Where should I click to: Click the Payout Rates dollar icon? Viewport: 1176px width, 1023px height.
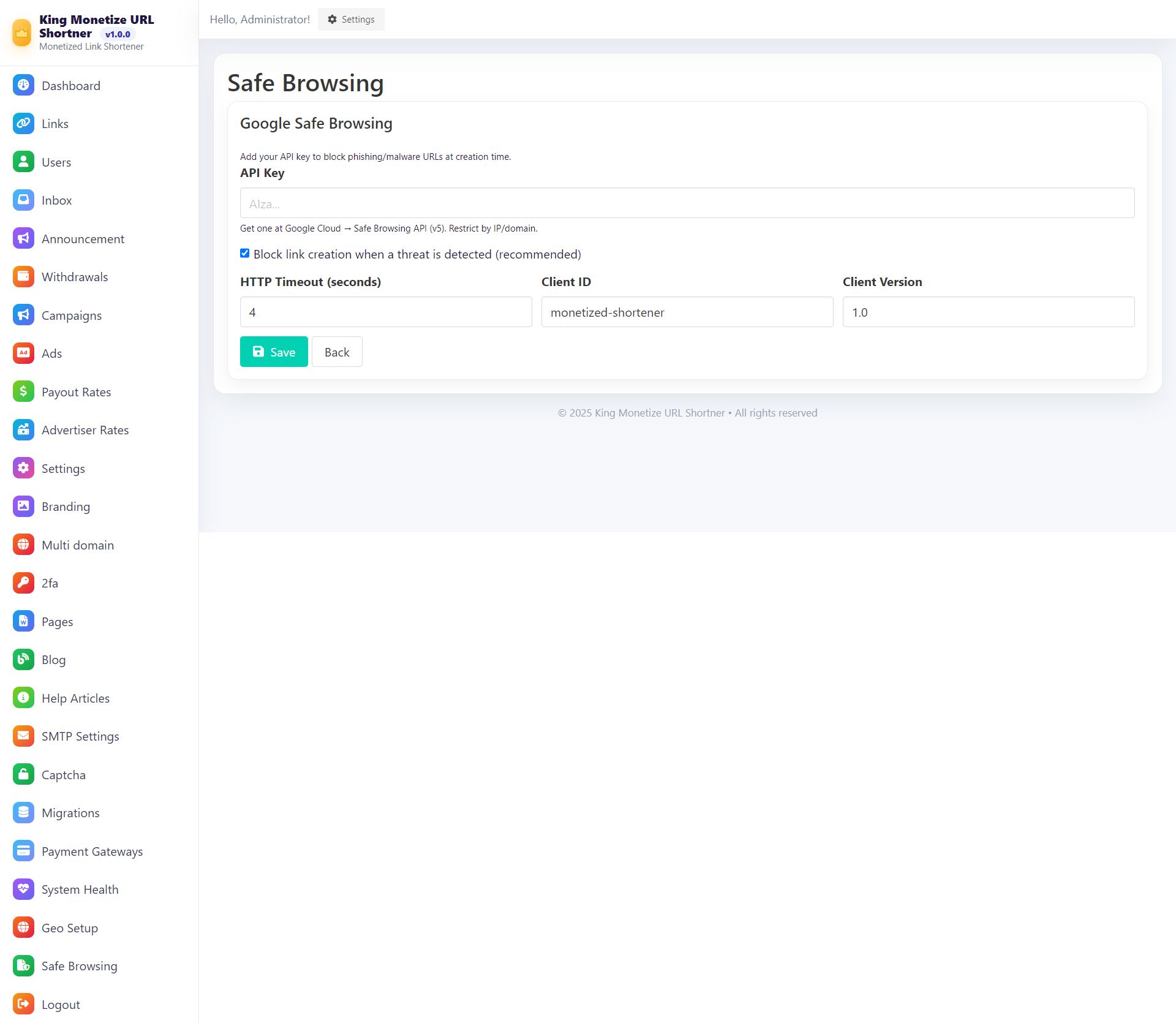[23, 391]
